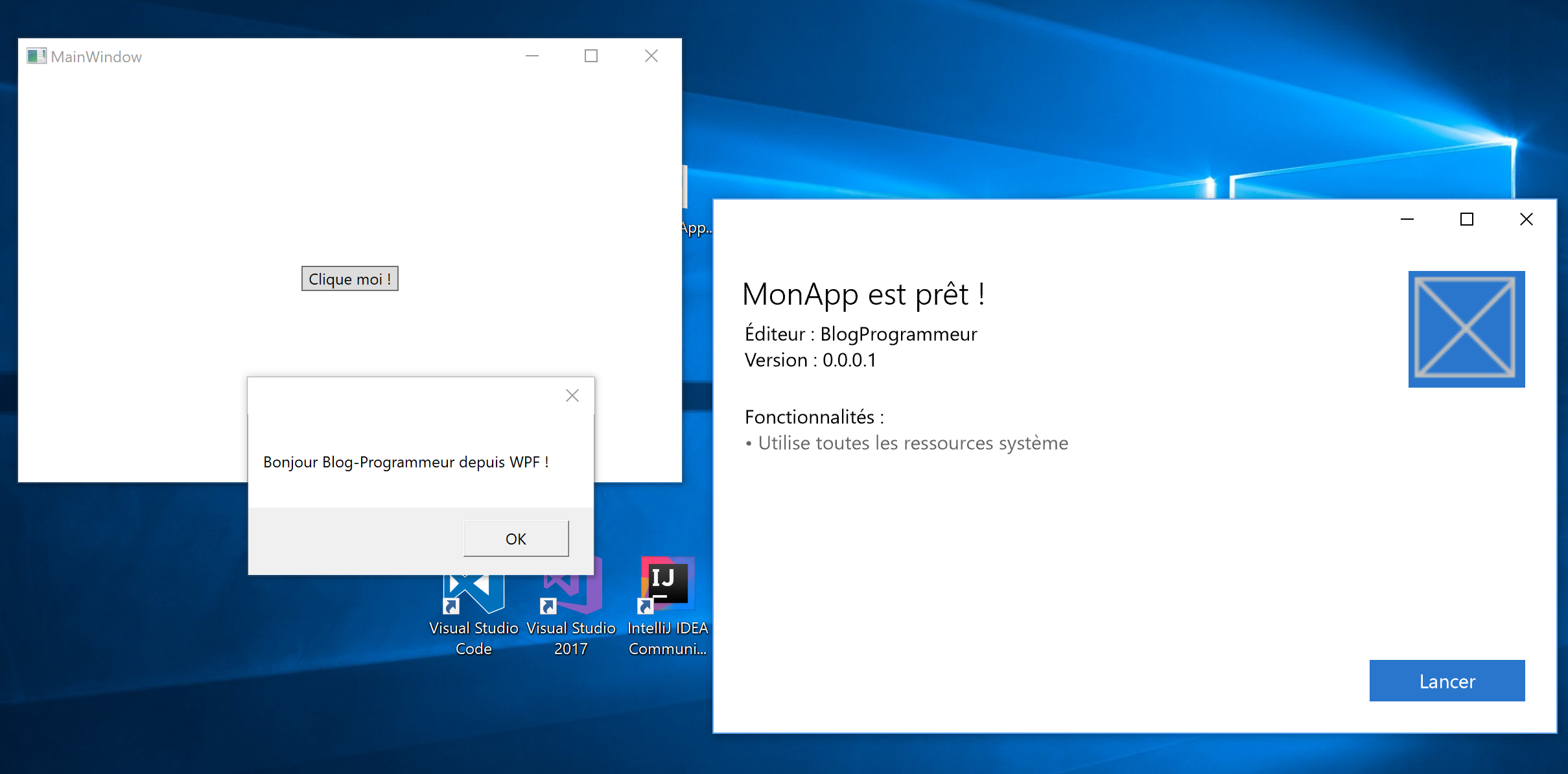Viewport: 1568px width, 774px height.
Task: Click the MainWindow title bar app icon
Action: pos(36,56)
